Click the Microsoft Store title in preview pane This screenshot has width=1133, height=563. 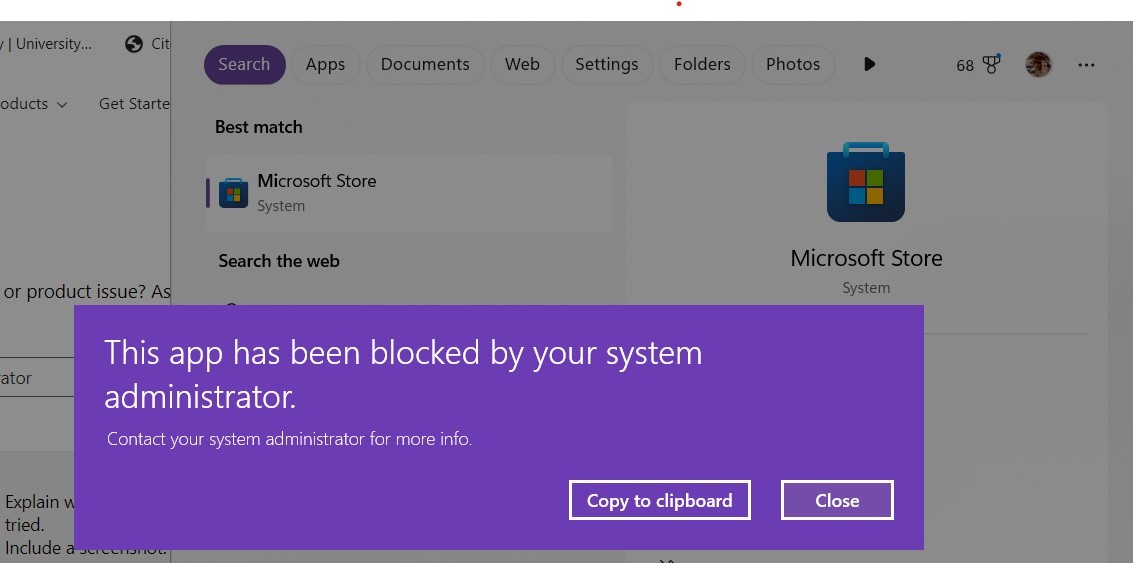[866, 258]
